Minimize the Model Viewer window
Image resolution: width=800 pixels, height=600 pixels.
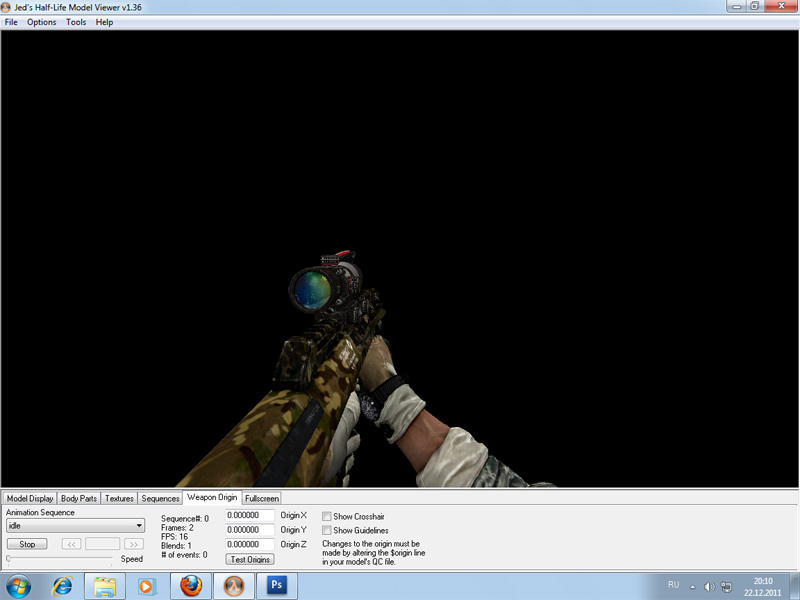click(x=736, y=6)
